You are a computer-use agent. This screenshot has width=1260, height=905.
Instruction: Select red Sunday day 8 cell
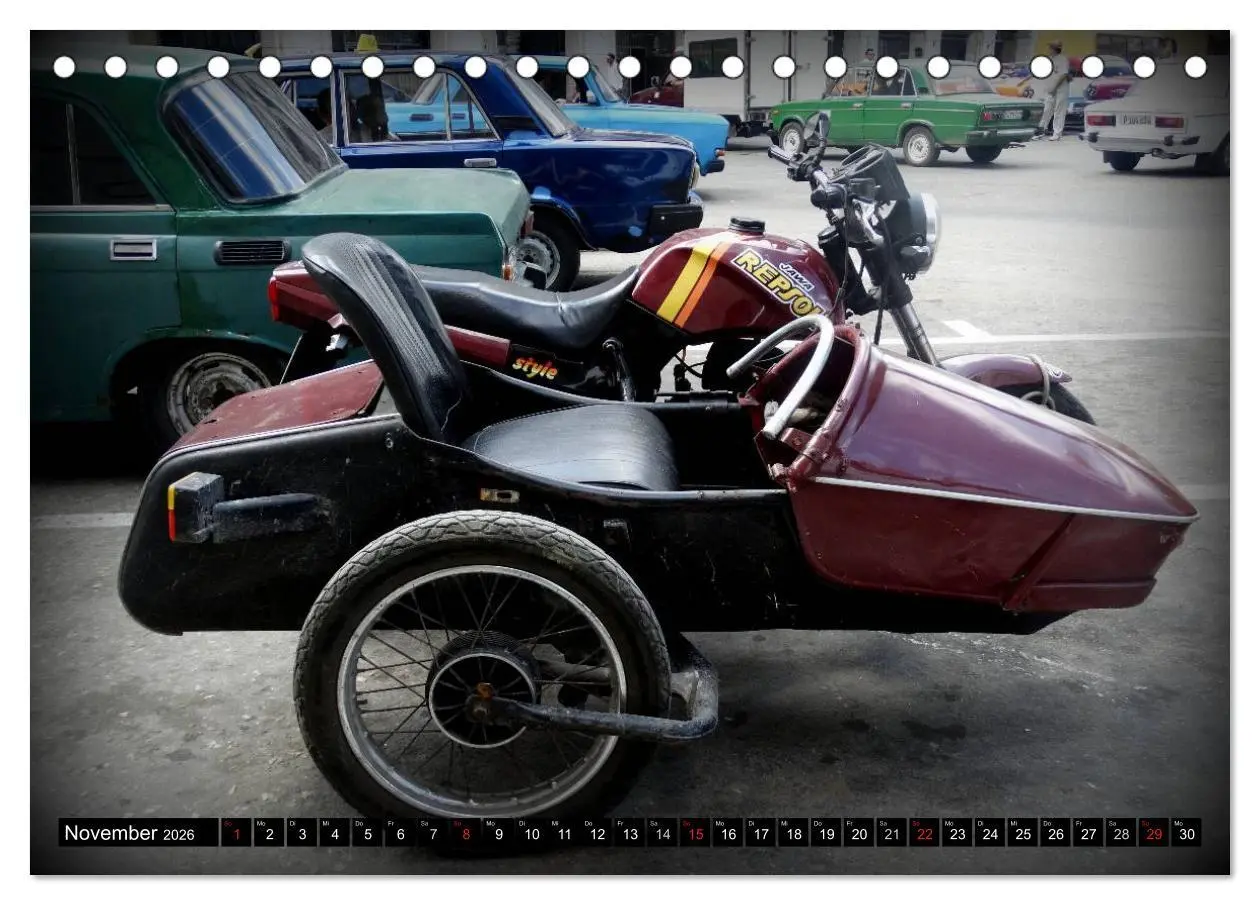point(465,832)
